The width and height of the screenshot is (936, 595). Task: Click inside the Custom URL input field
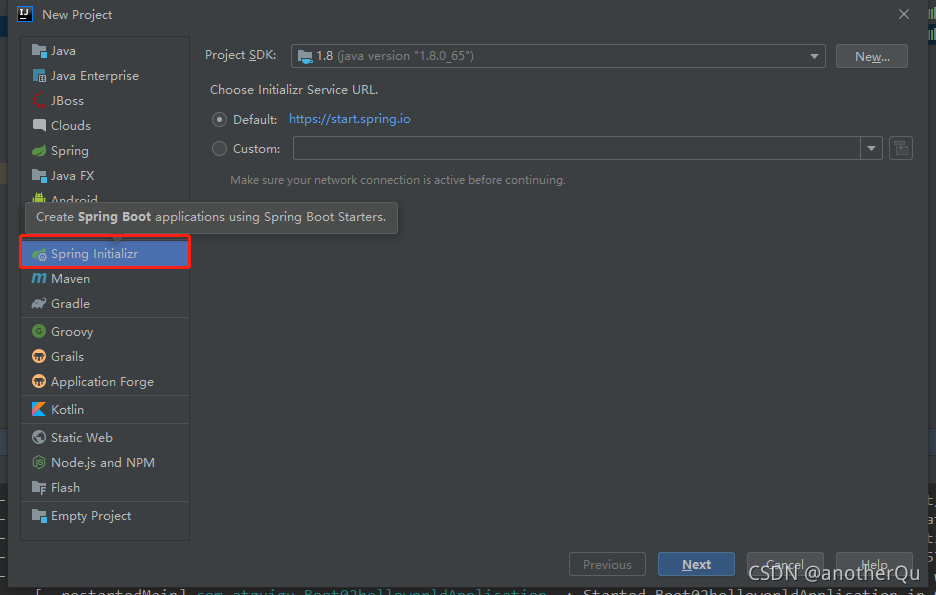point(577,148)
